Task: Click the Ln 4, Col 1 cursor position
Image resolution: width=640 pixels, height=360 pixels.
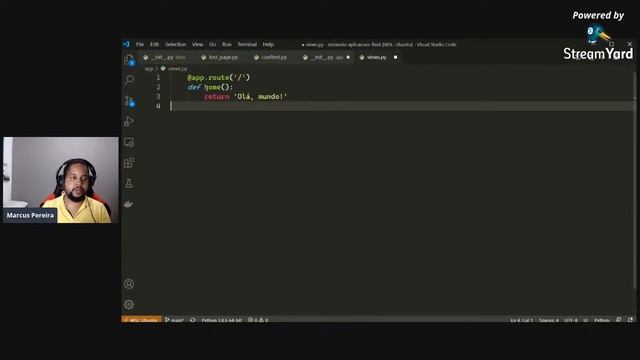Action: coord(521,320)
